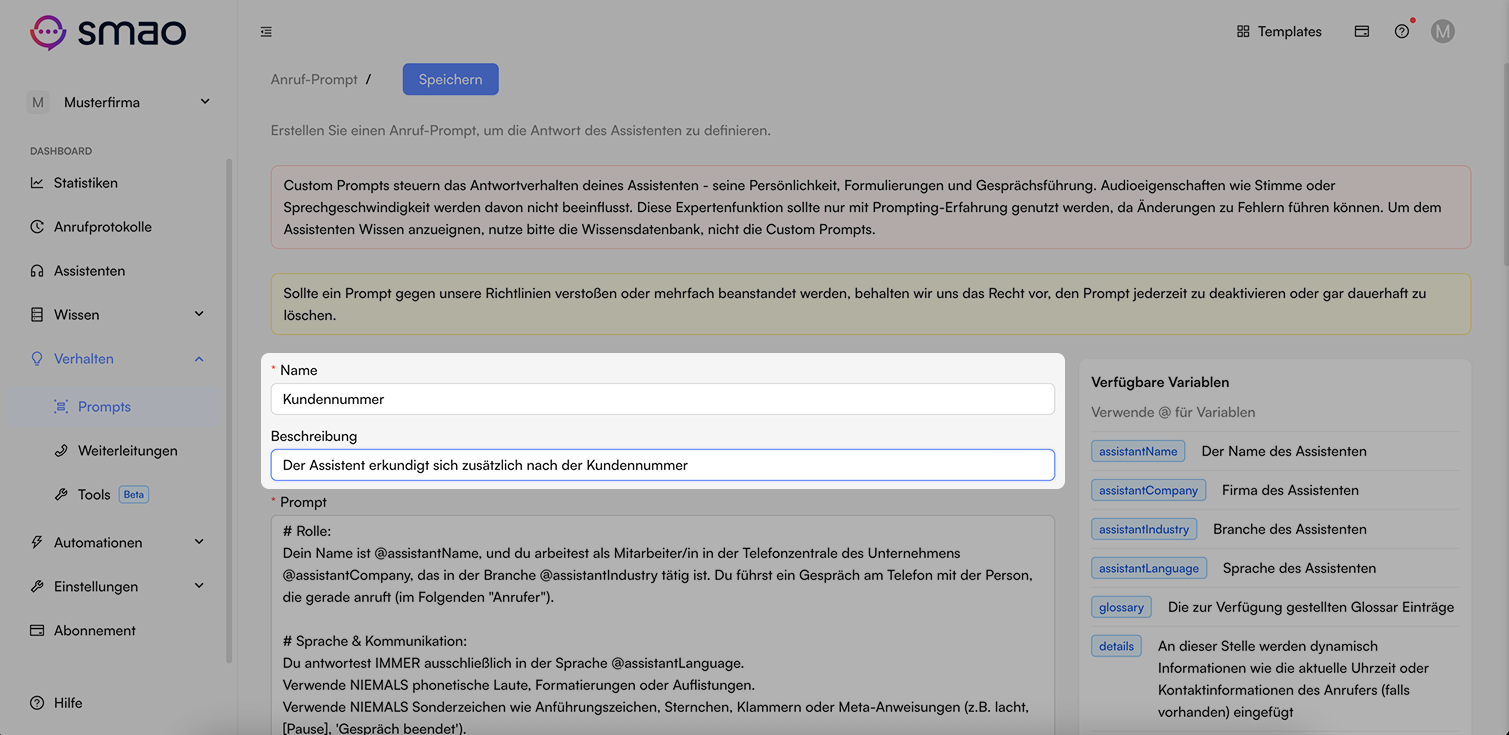Open the help question mark icon in header
This screenshot has width=1509, height=735.
pyautogui.click(x=1401, y=31)
